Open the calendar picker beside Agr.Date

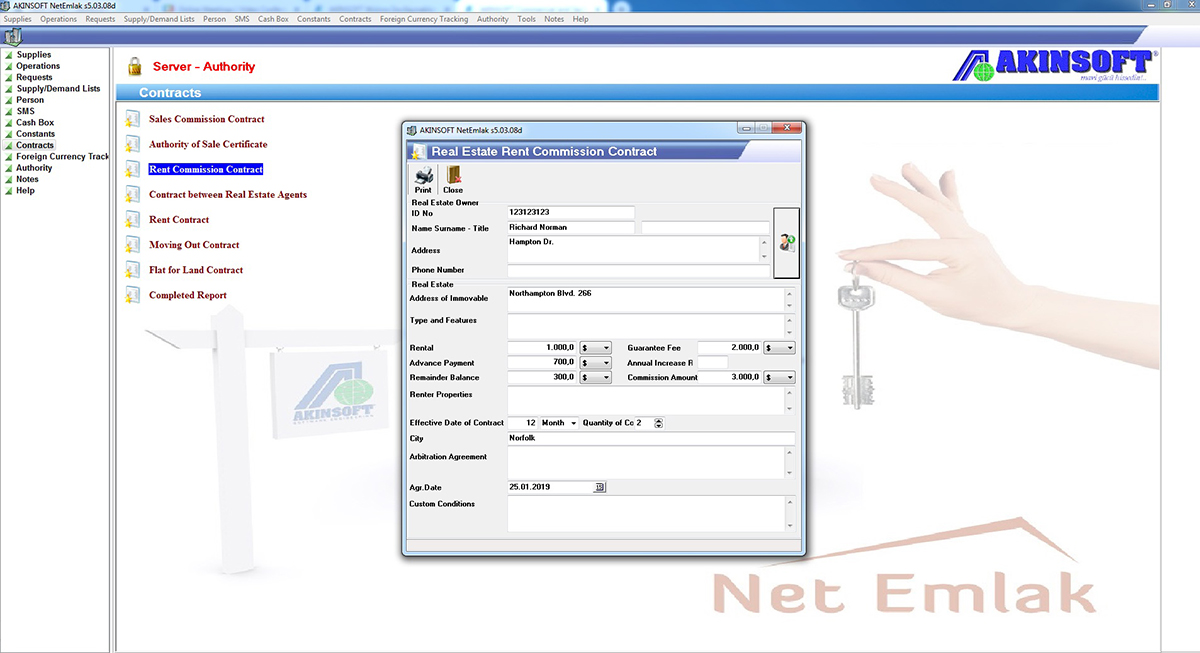[x=600, y=487]
